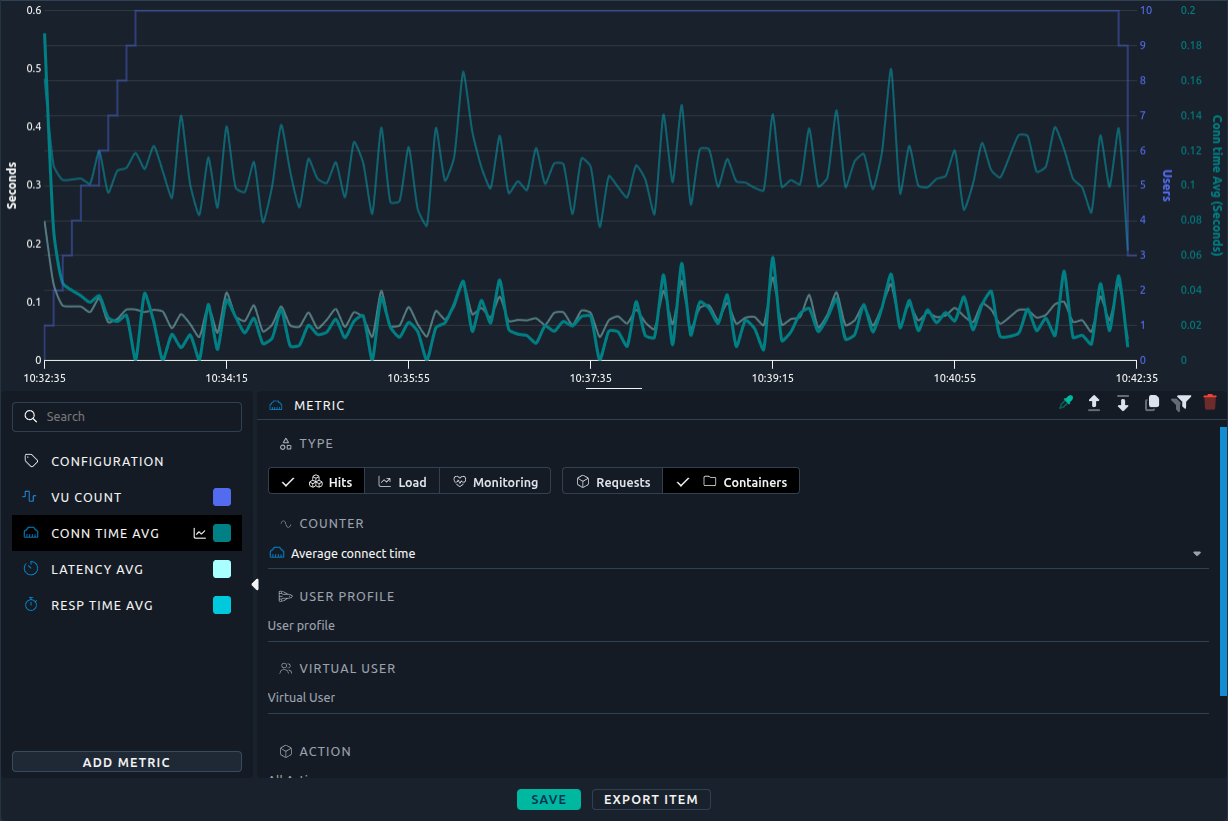
Task: Click the blue vertical scrollbar in metric panel
Action: pyautogui.click(x=1223, y=561)
